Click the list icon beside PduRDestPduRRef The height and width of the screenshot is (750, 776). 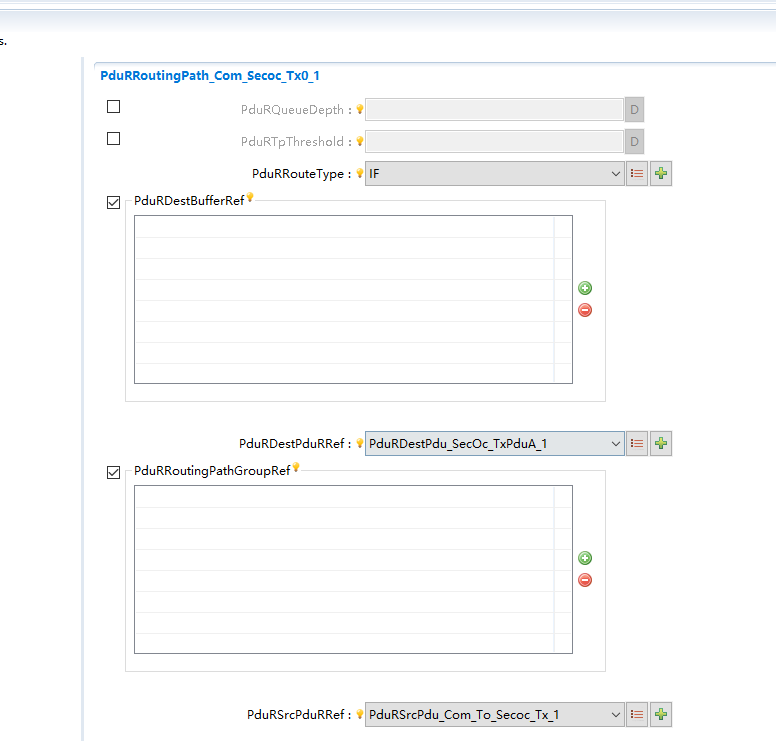click(x=637, y=443)
